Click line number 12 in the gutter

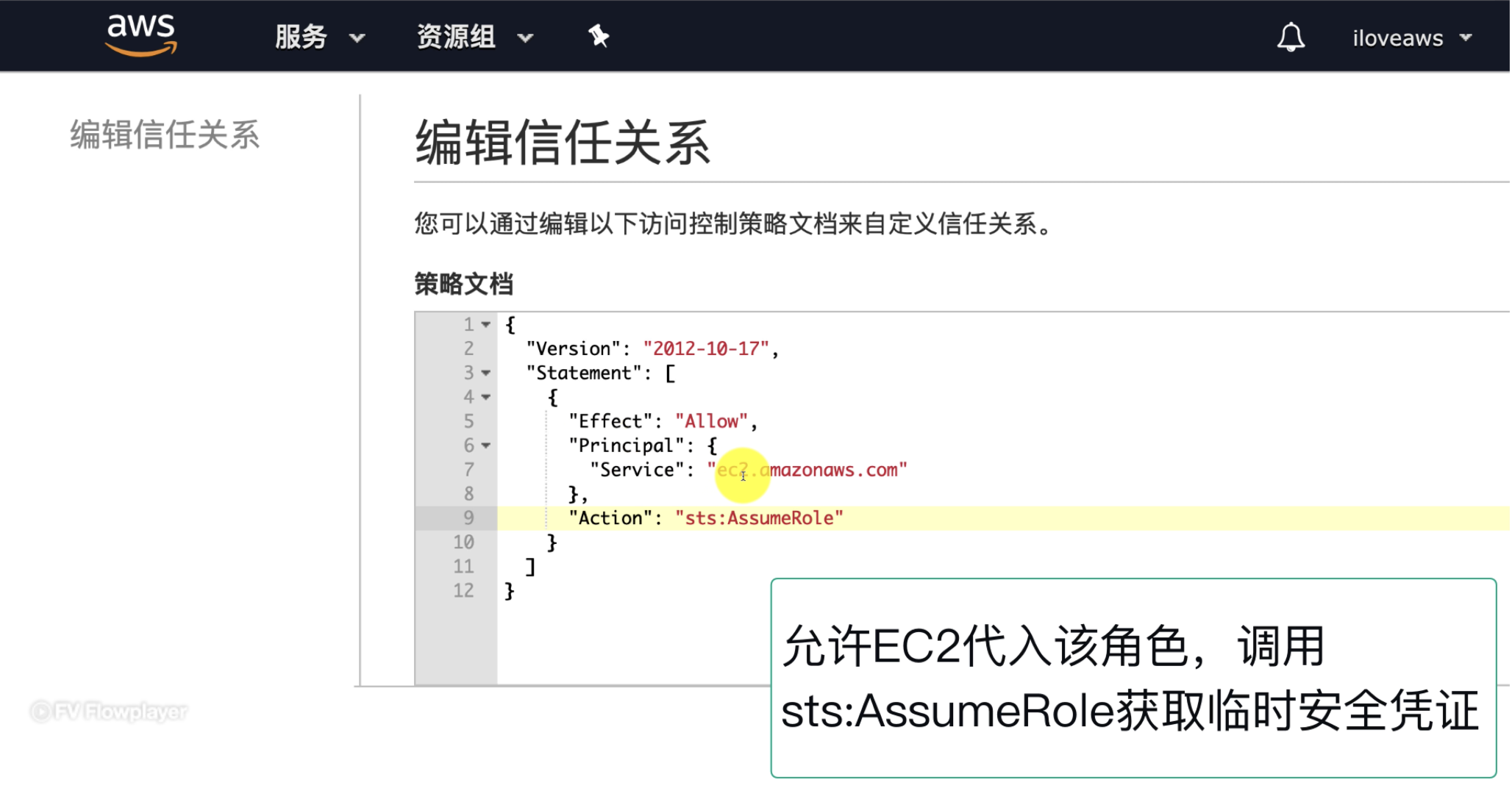coord(463,591)
